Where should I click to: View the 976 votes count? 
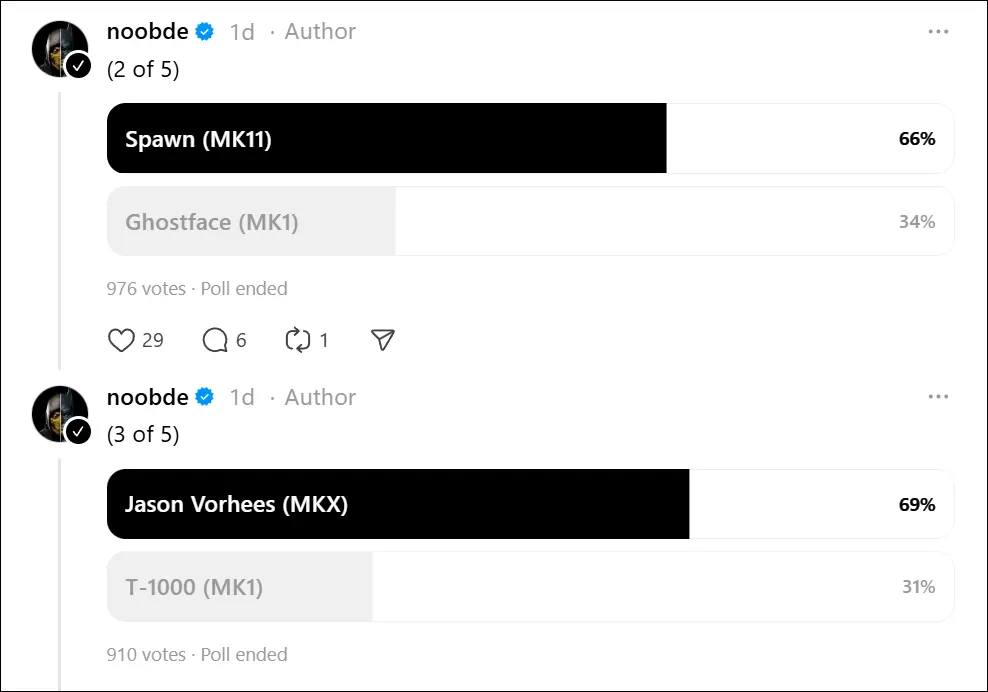tap(146, 289)
